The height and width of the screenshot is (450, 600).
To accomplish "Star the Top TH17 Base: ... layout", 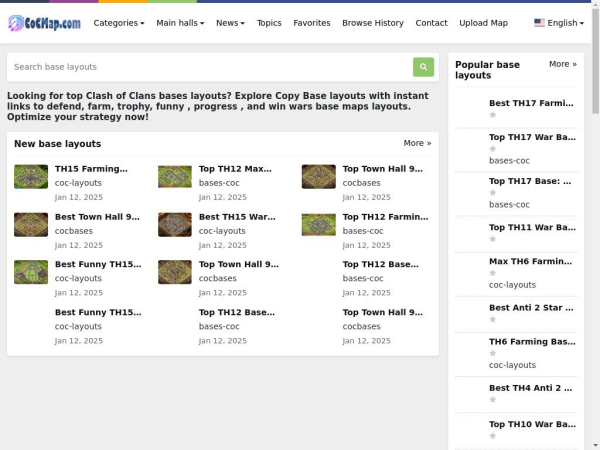I will point(493,193).
